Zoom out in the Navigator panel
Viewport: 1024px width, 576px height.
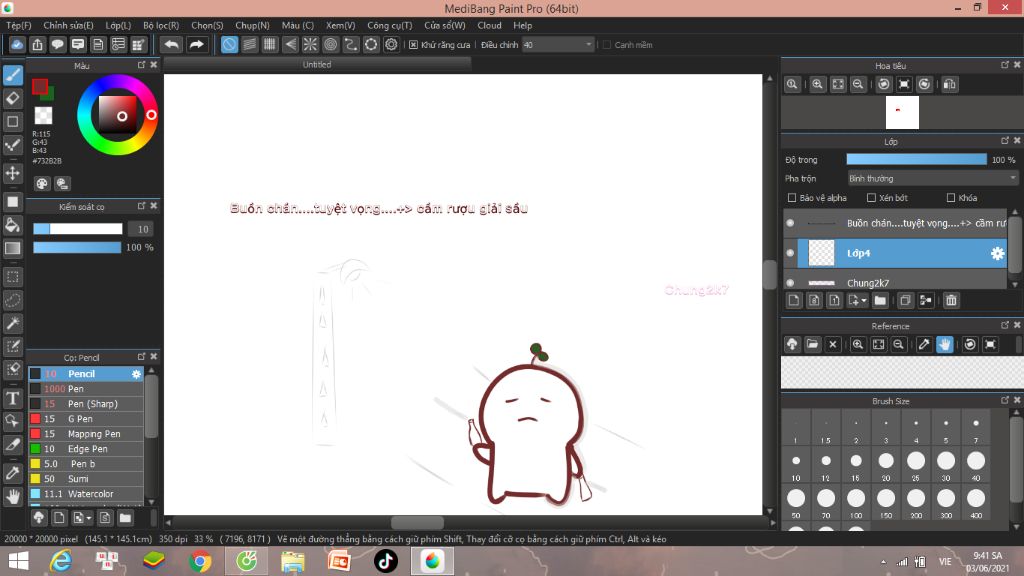click(x=858, y=84)
